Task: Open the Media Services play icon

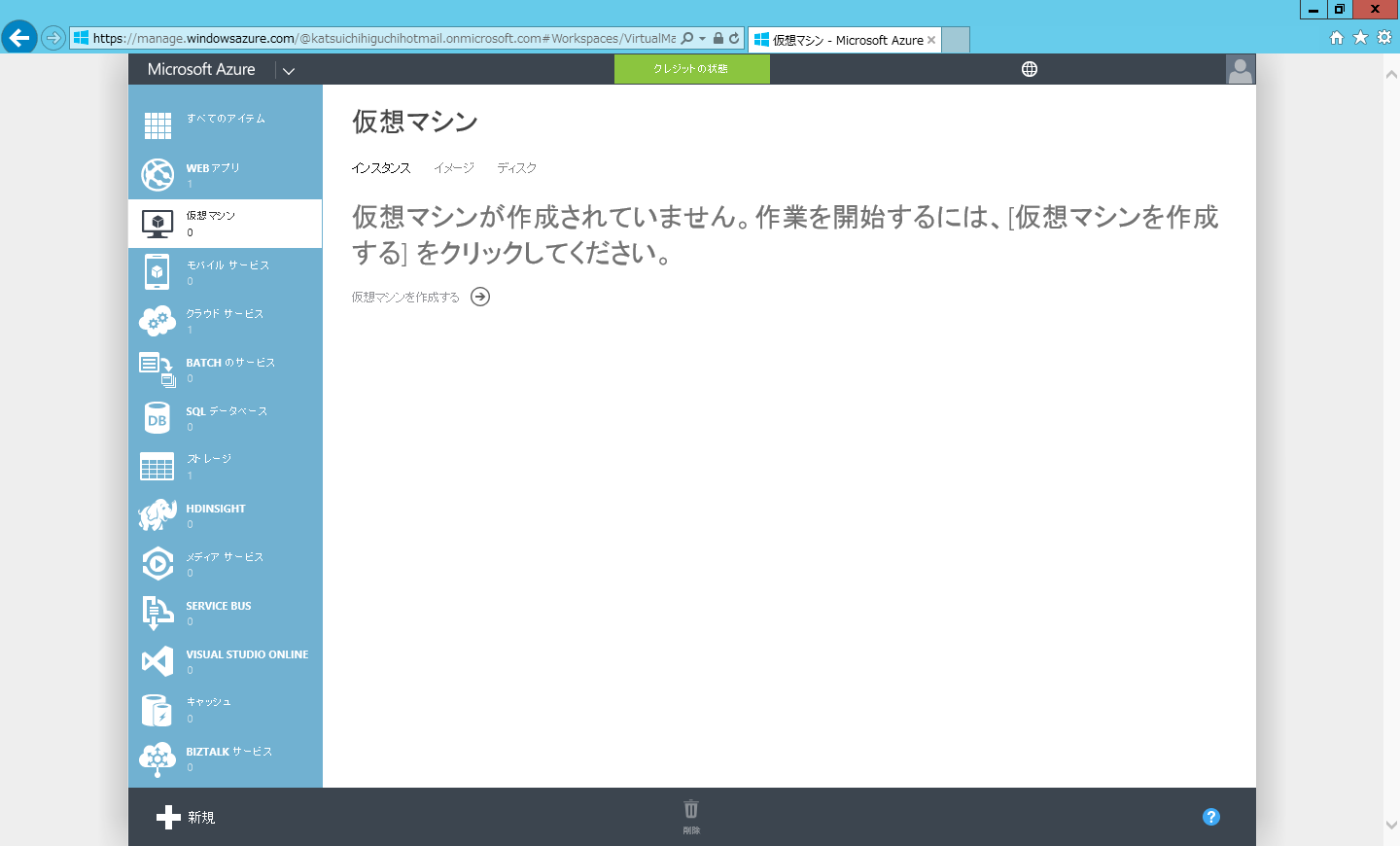Action: point(157,564)
